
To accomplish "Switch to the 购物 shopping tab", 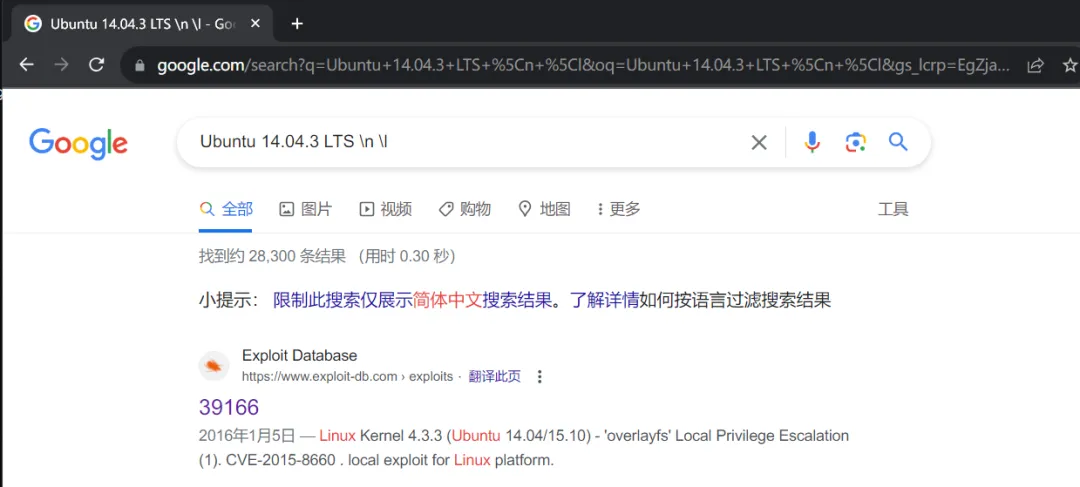I will [465, 209].
